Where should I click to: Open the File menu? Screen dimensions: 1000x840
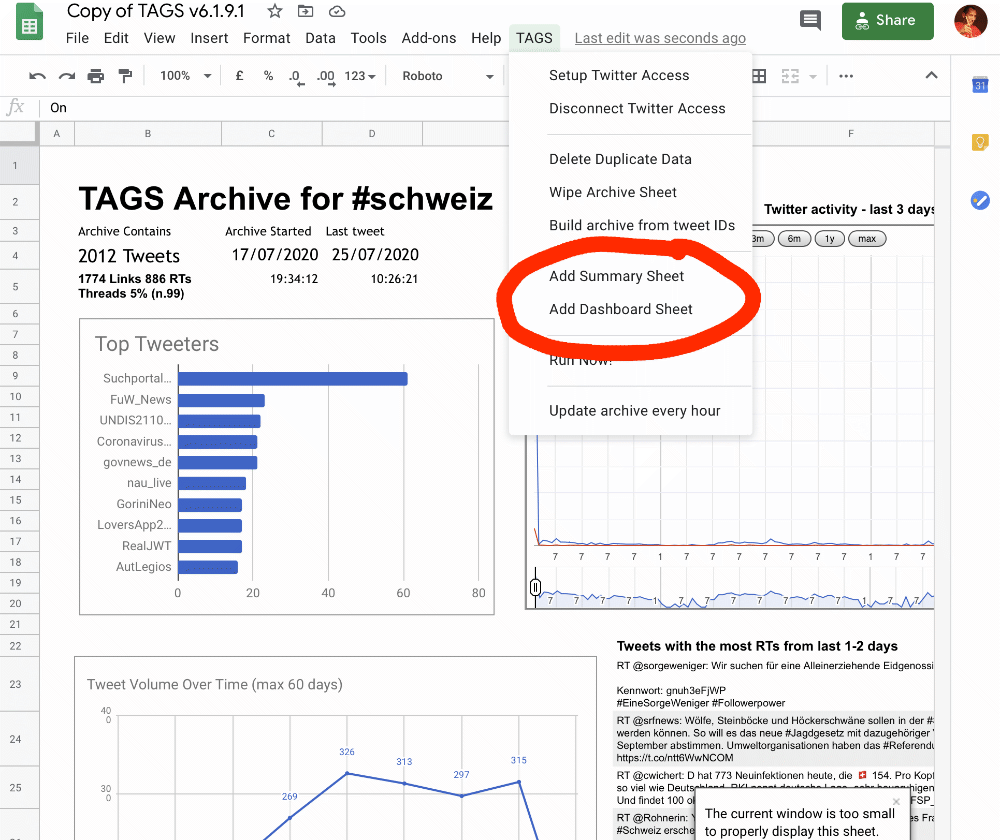[x=77, y=38]
